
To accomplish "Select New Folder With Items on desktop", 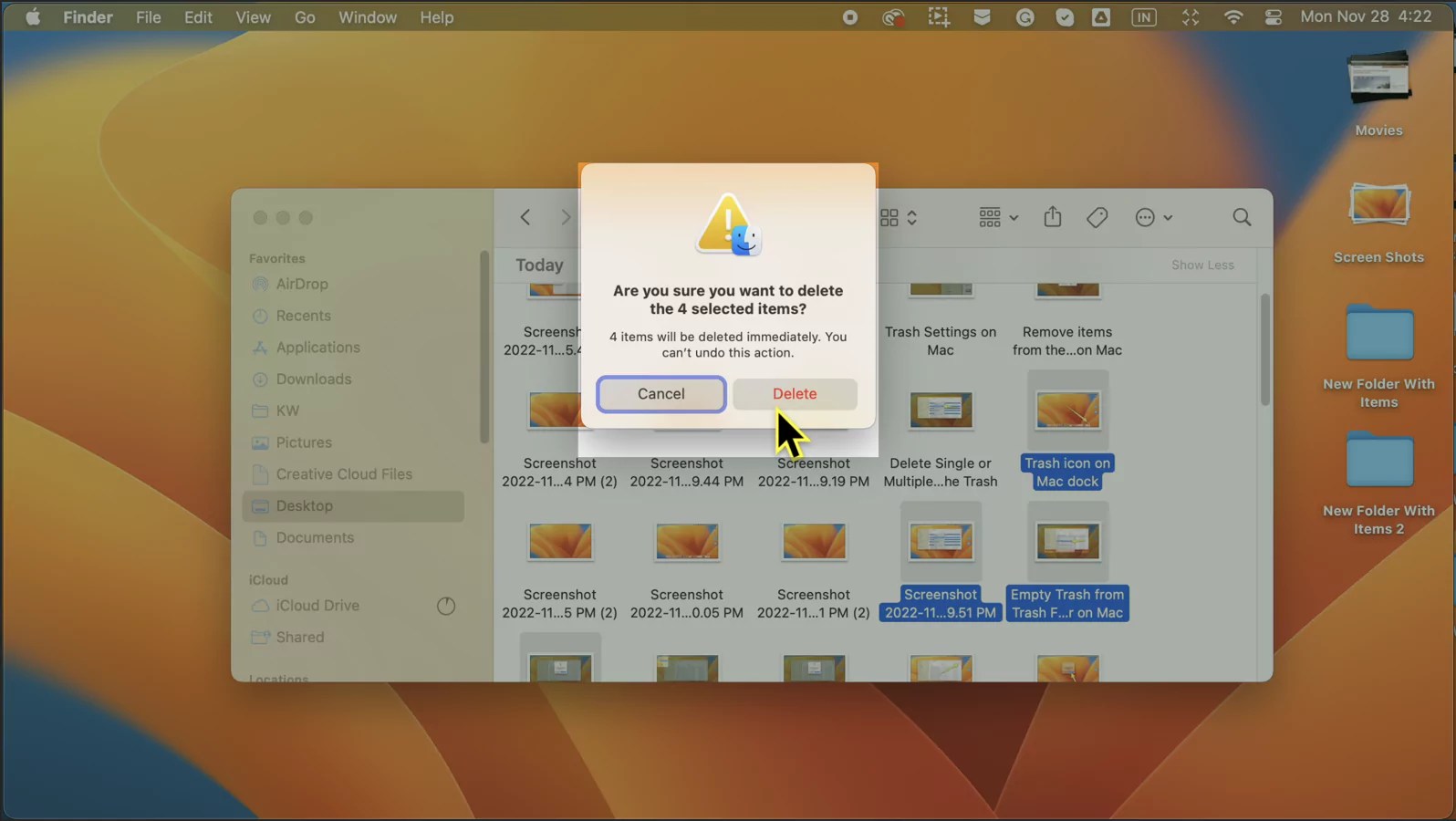I will pyautogui.click(x=1378, y=356).
